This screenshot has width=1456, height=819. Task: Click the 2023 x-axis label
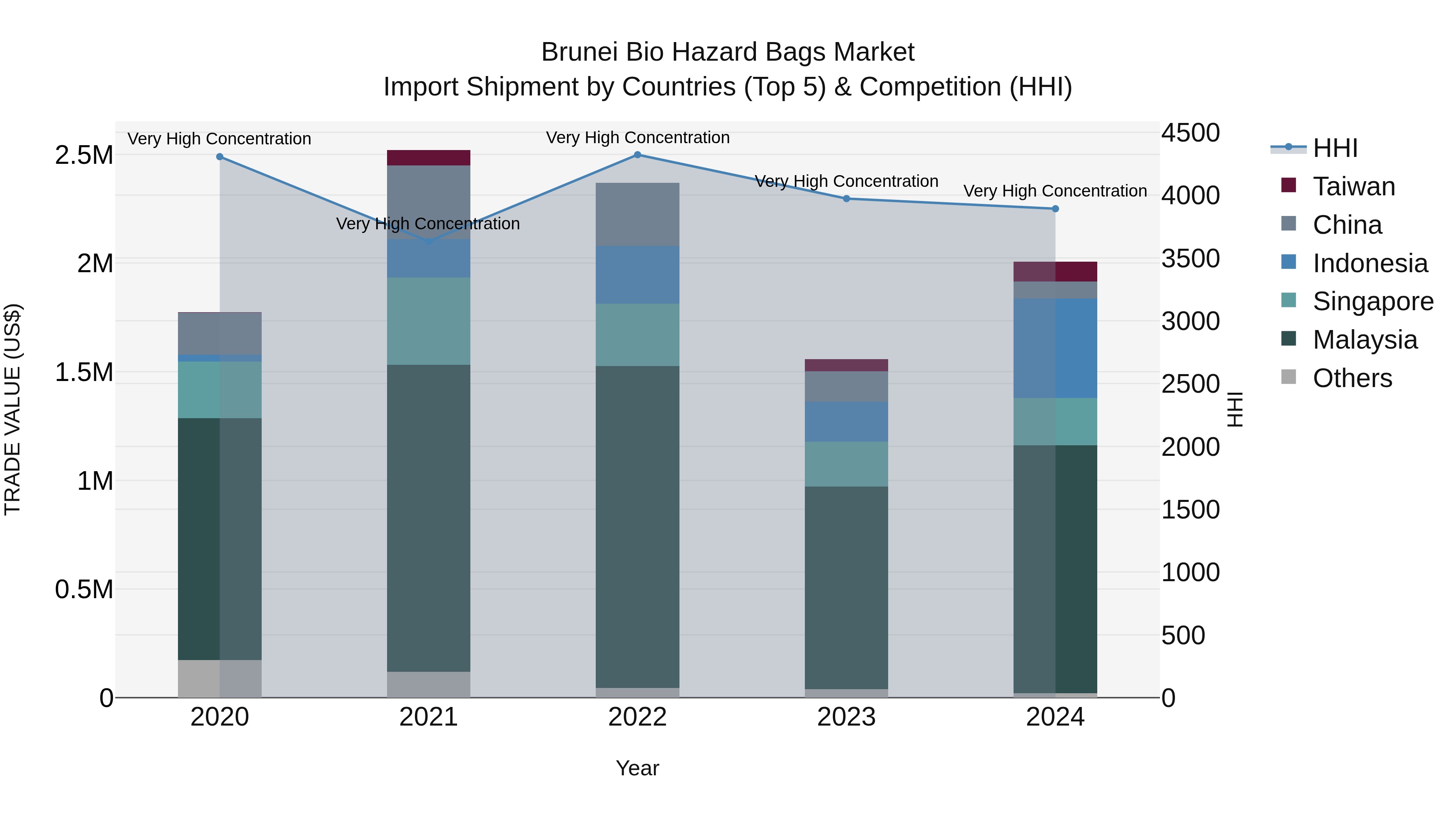click(846, 717)
